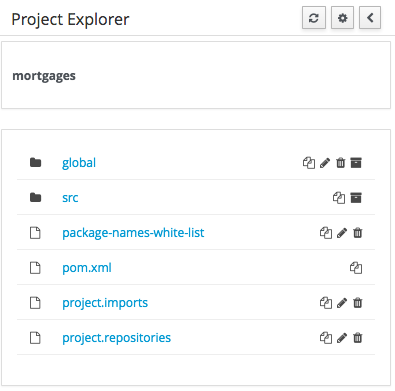The height and width of the screenshot is (391, 395).
Task: Copy the project.imports file
Action: coord(326,303)
